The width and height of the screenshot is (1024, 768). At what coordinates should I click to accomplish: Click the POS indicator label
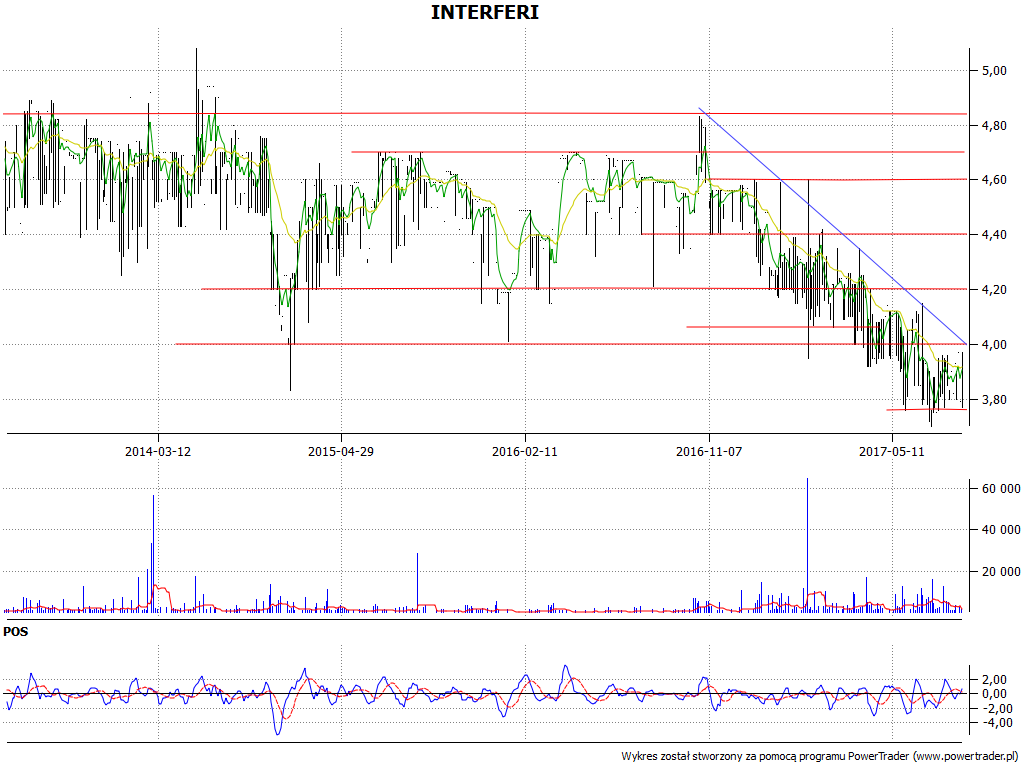(x=16, y=632)
